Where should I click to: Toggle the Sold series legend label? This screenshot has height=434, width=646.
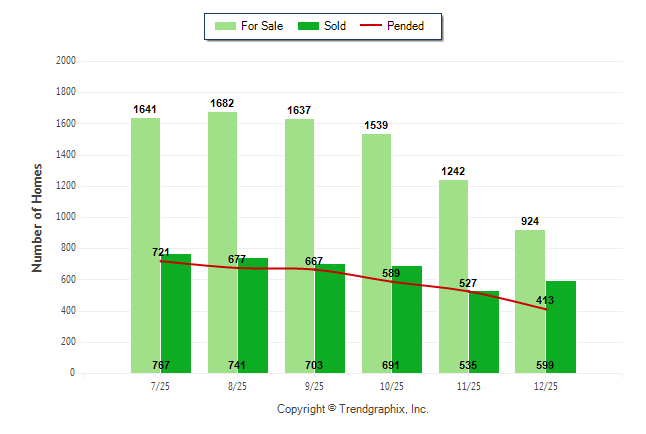click(335, 26)
